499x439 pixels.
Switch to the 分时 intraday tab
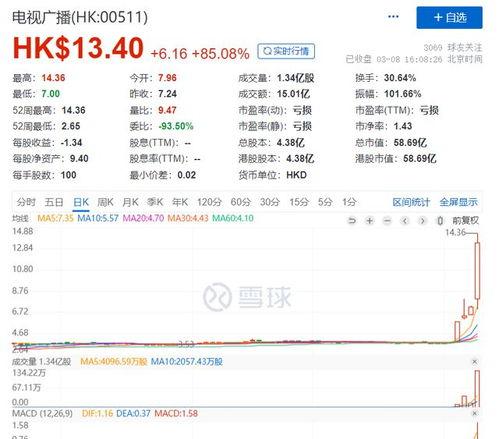tap(26, 202)
